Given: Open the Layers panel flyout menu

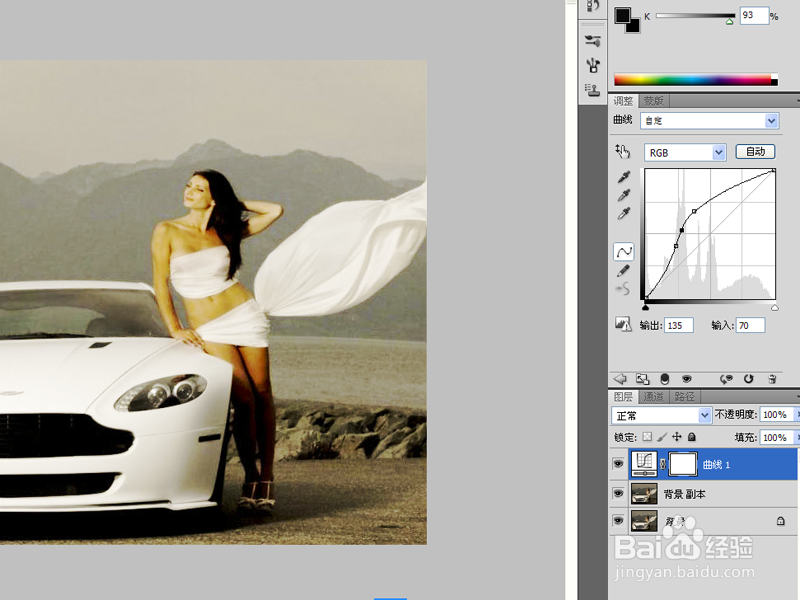Looking at the screenshot, I should pos(797,396).
